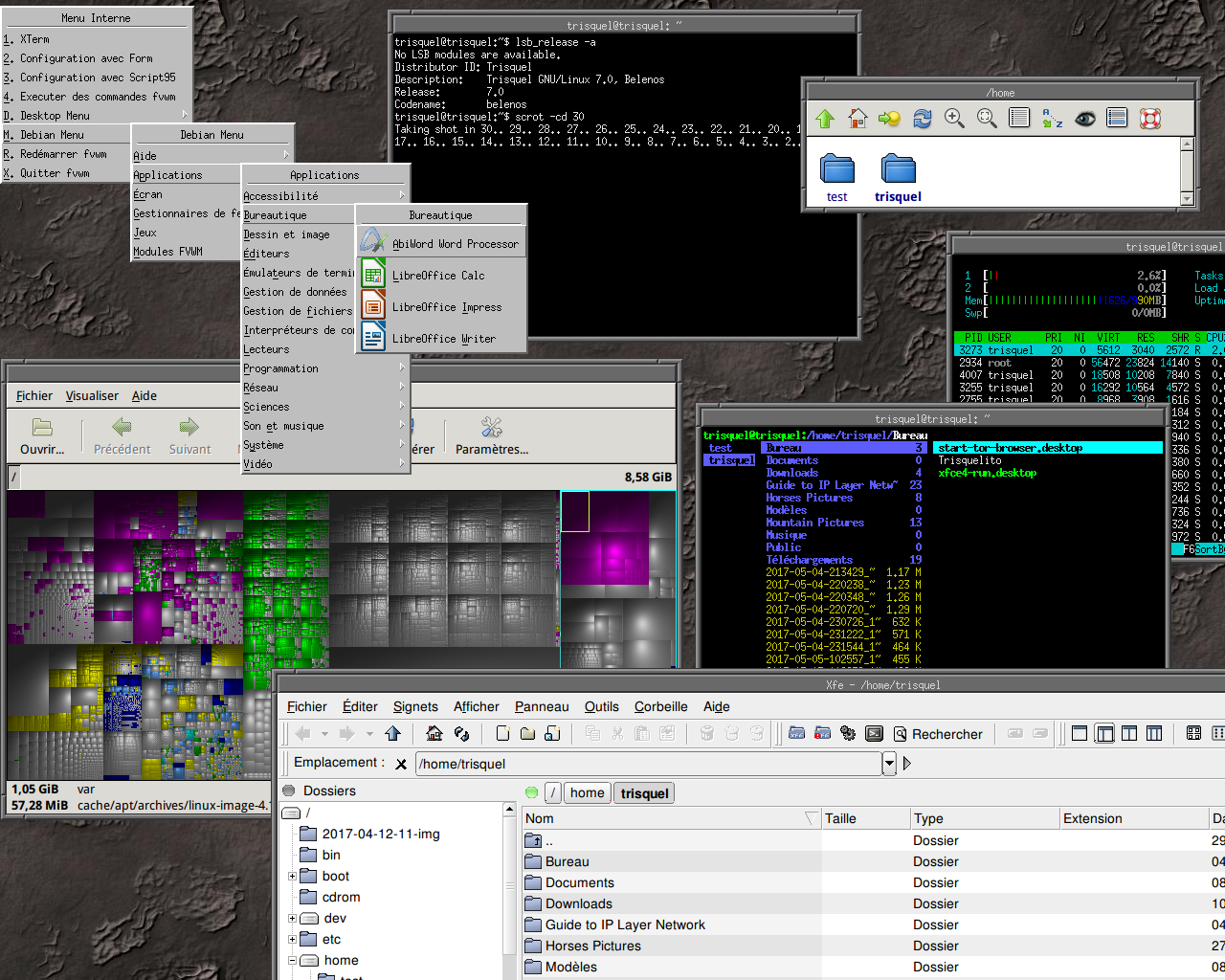Open terminal icon in Xfe toolbar
This screenshot has width=1225, height=980.
click(874, 734)
